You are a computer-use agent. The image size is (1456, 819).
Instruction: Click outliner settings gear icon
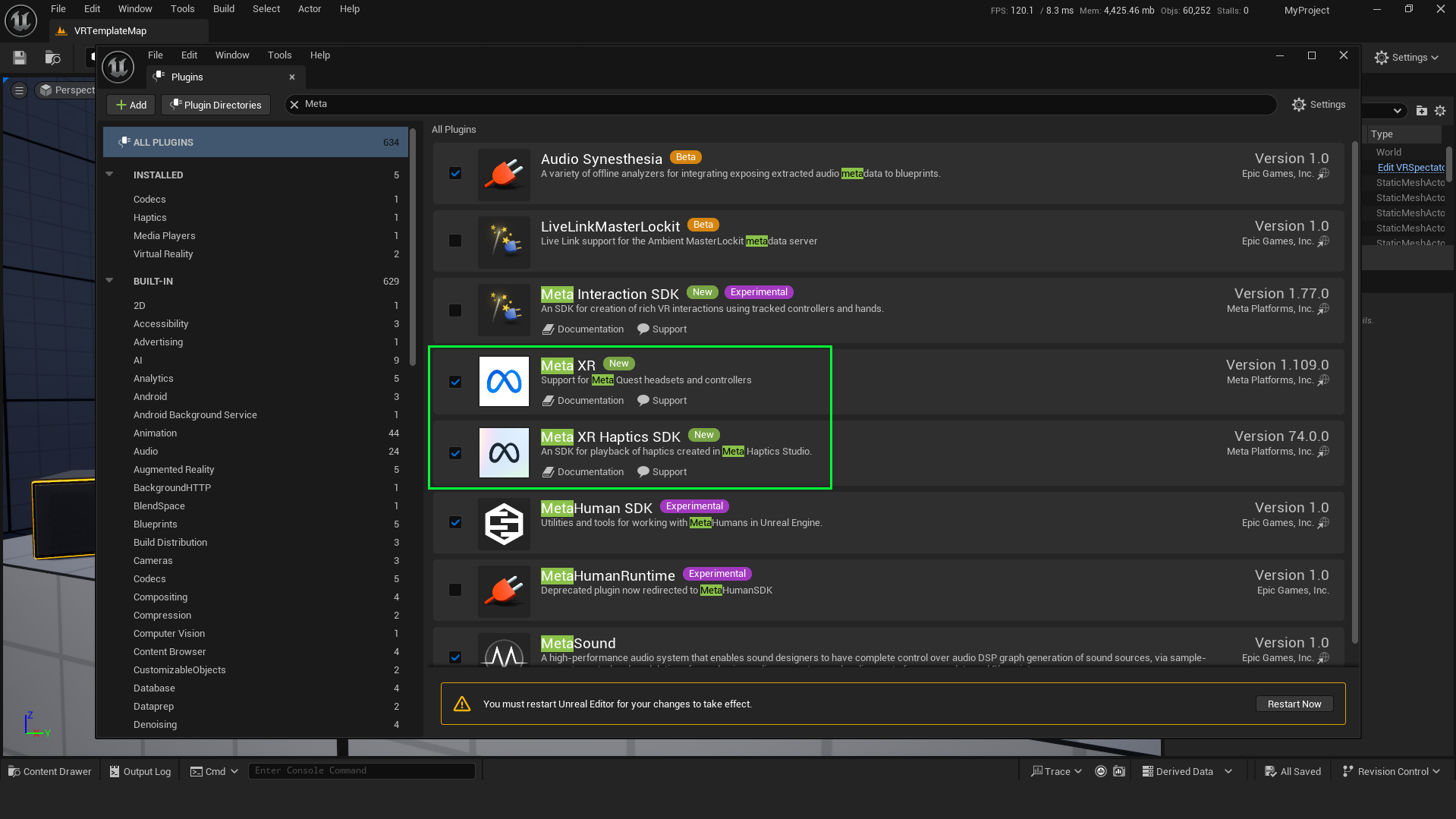tap(1440, 111)
